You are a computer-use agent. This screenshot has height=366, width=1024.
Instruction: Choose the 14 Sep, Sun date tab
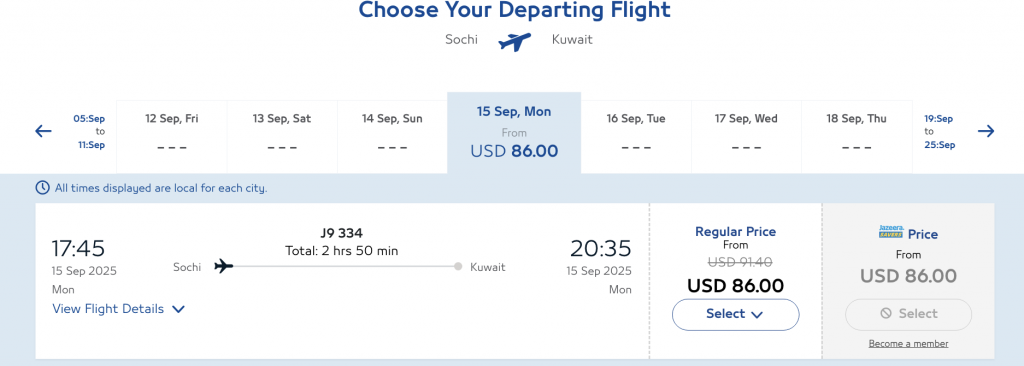(392, 137)
